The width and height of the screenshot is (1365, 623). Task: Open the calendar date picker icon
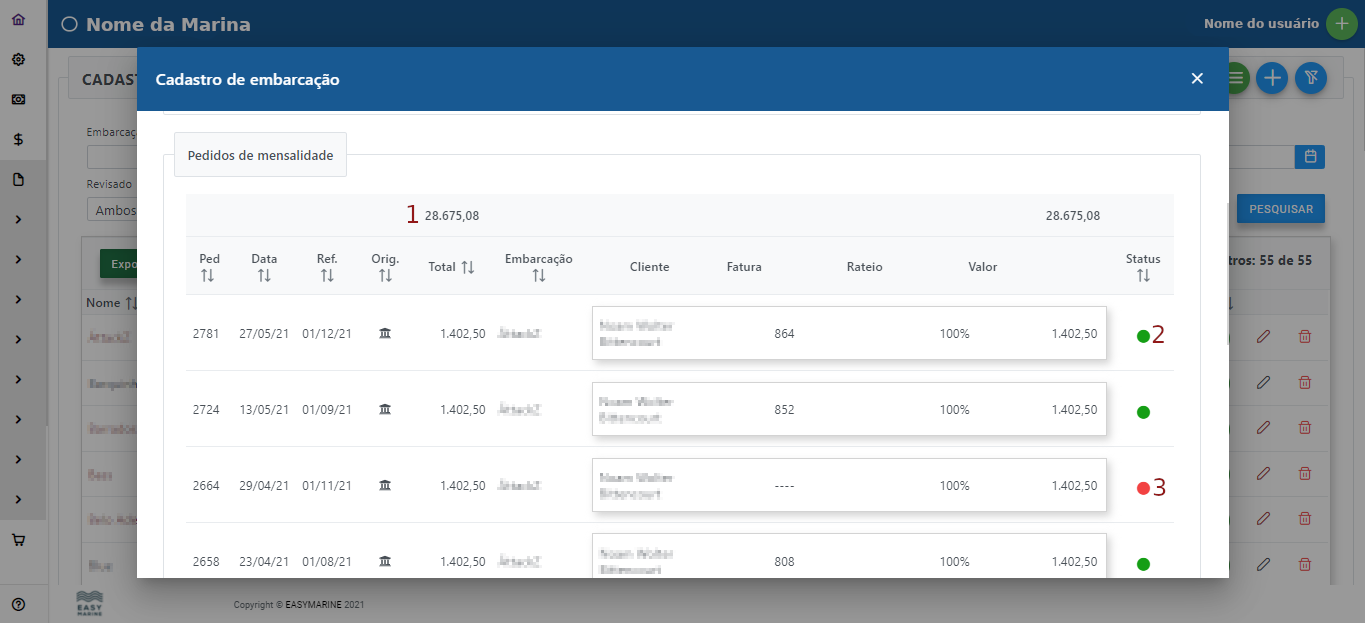tap(1309, 156)
